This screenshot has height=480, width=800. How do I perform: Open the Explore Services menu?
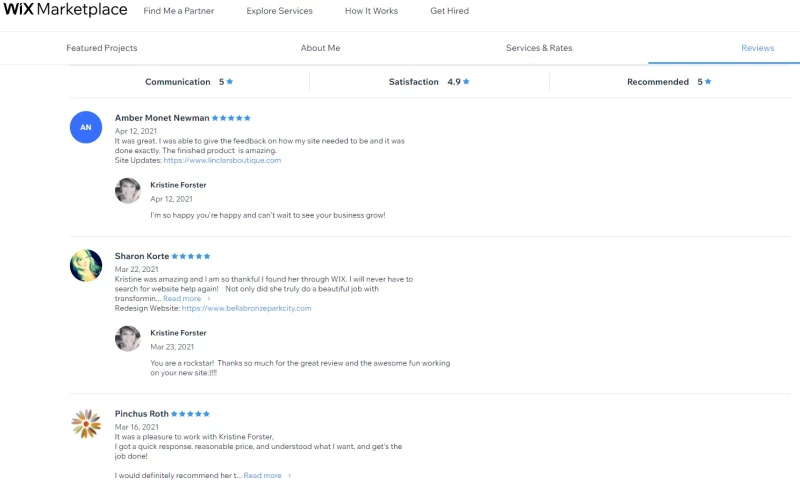click(x=281, y=11)
